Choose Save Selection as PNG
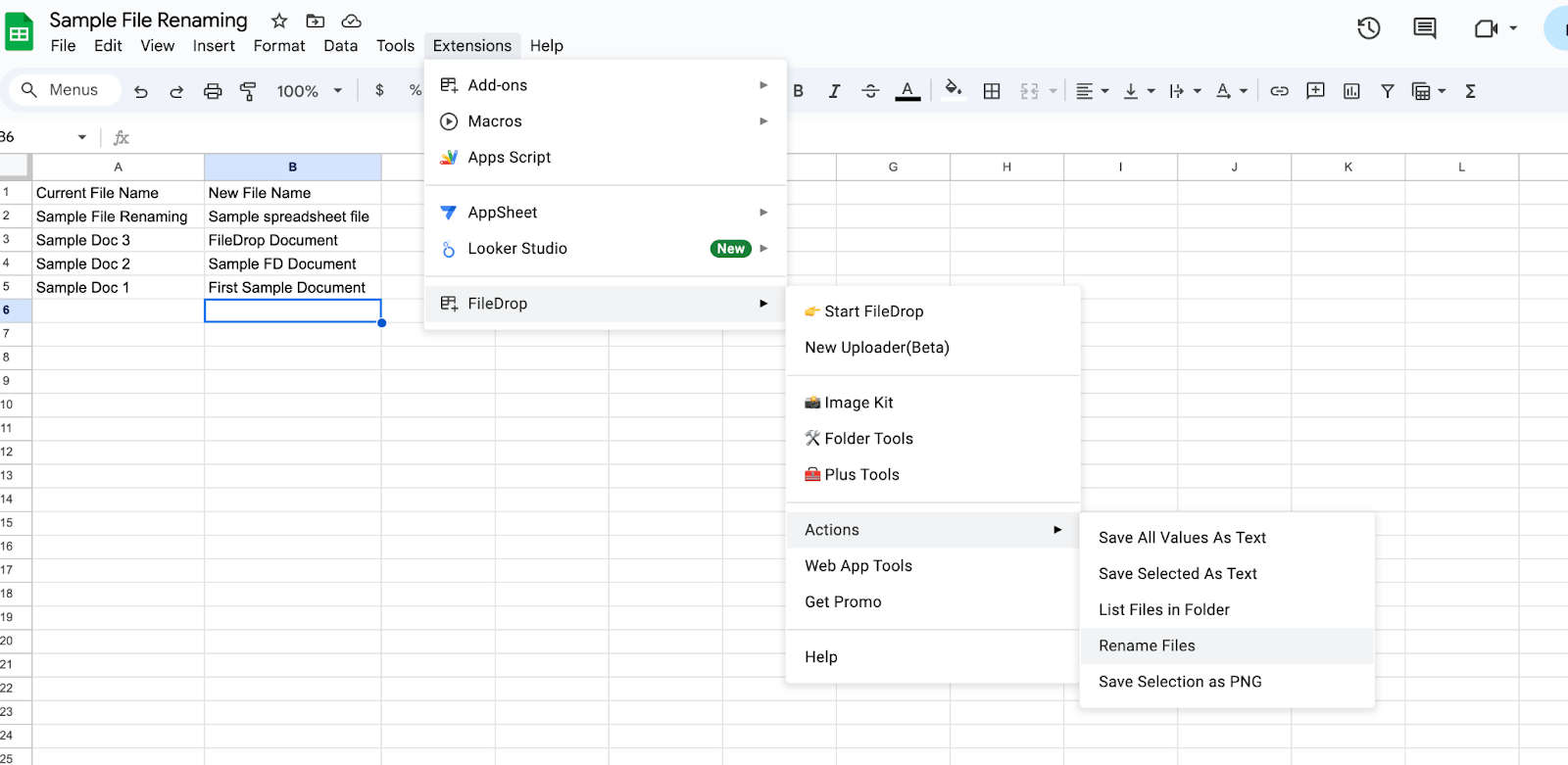Image resolution: width=1568 pixels, height=765 pixels. click(x=1227, y=683)
